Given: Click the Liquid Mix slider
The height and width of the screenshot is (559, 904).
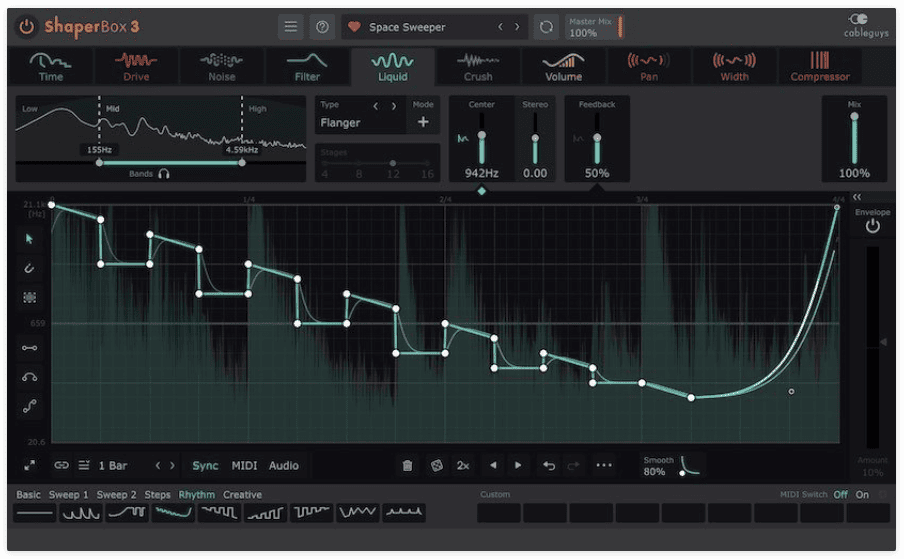Looking at the screenshot, I should 854,139.
